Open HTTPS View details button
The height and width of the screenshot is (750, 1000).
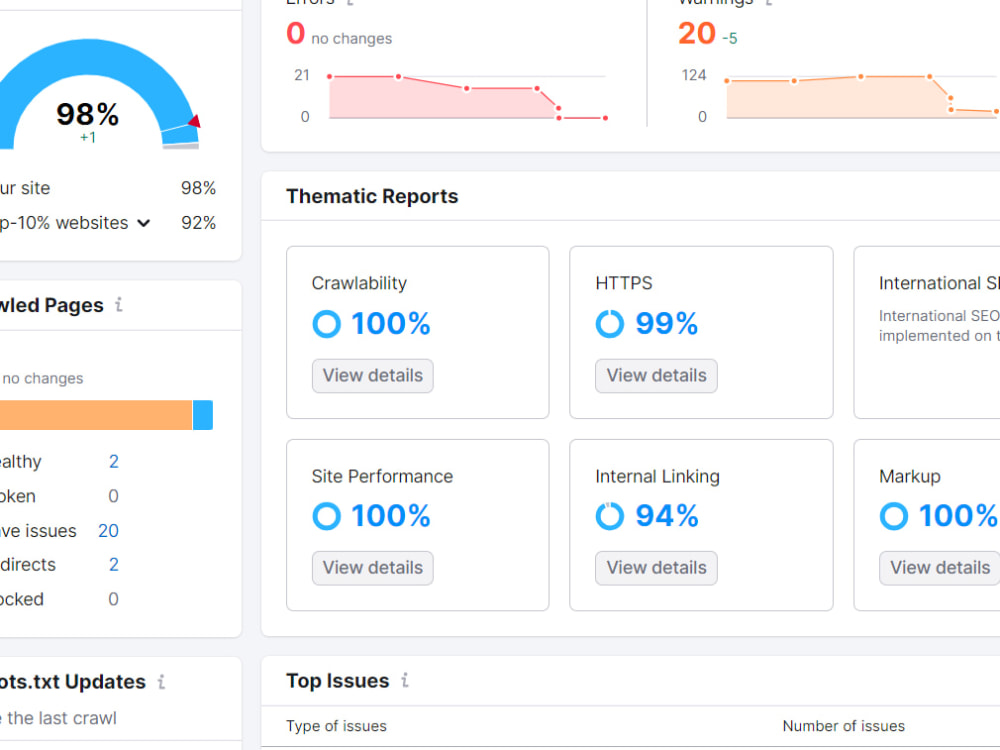click(656, 376)
